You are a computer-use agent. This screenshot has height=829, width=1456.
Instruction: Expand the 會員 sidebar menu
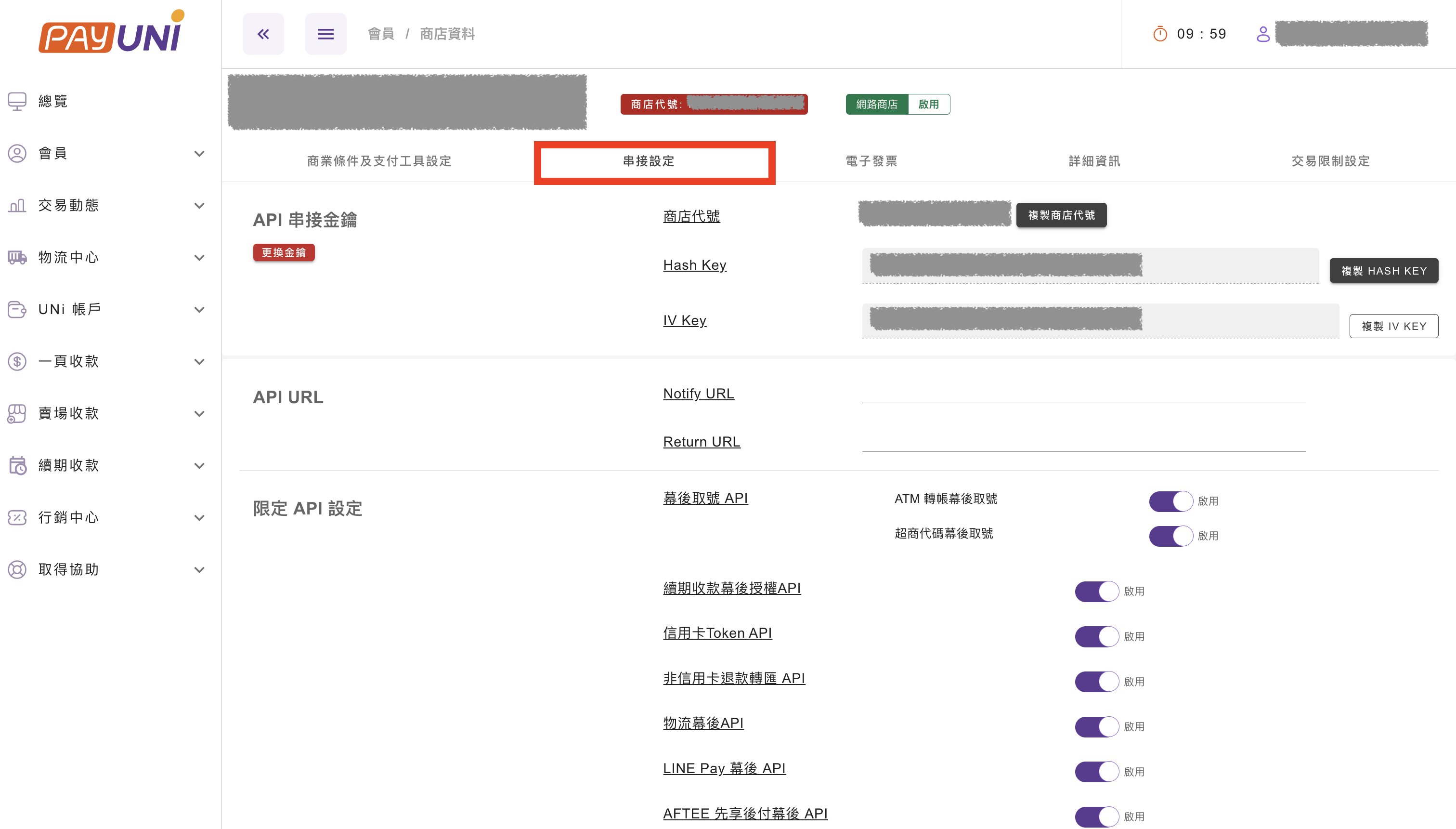coord(198,153)
